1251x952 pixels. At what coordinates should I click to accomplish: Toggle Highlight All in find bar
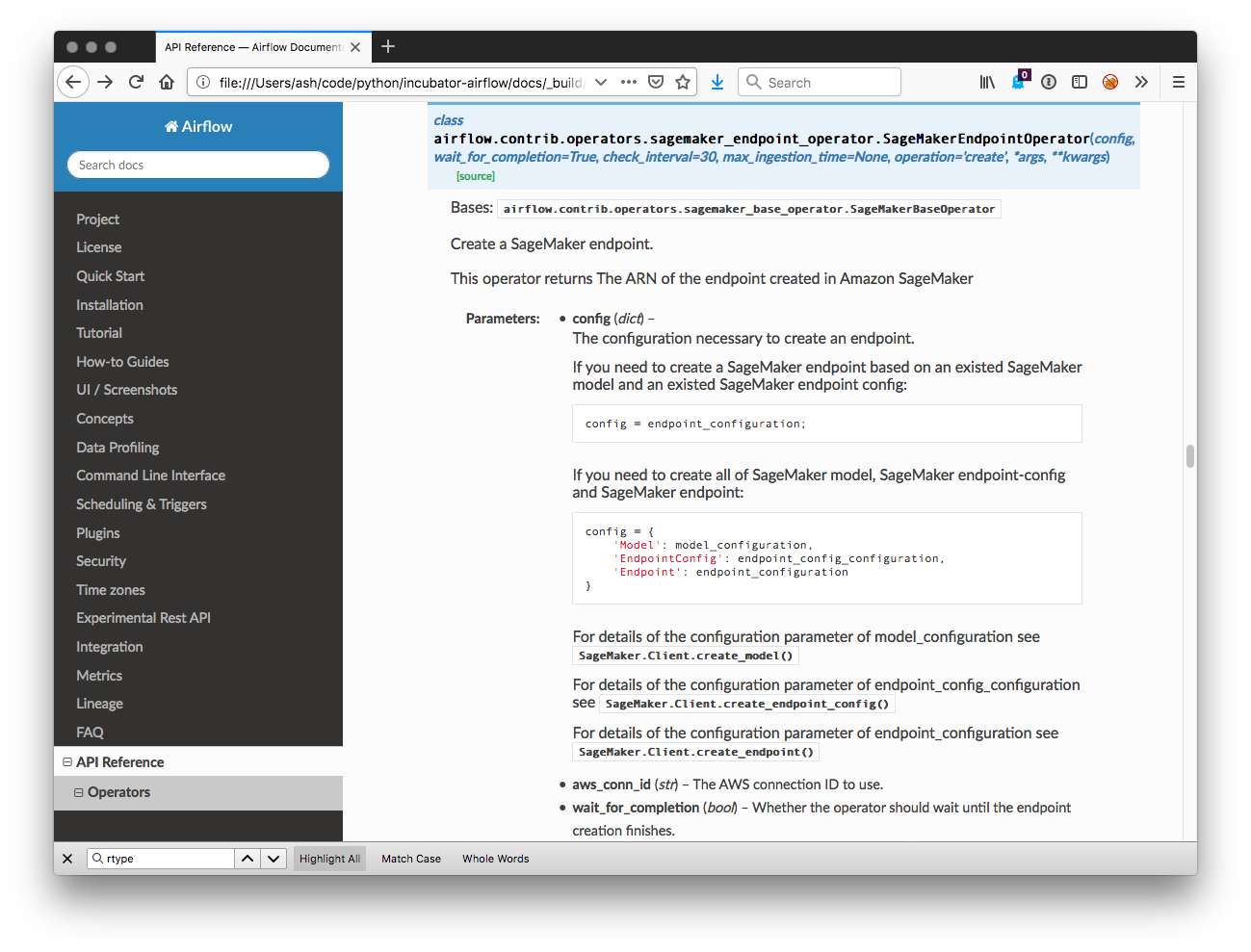329,859
